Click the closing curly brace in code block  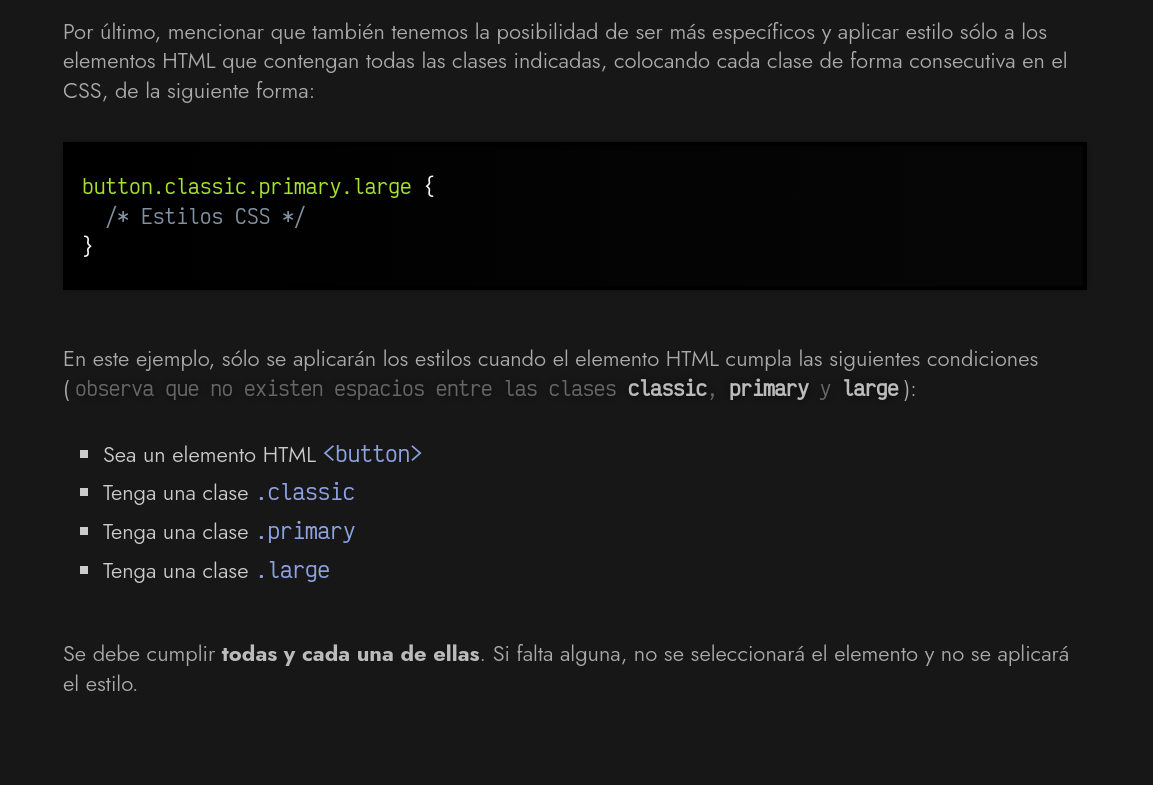pos(88,245)
